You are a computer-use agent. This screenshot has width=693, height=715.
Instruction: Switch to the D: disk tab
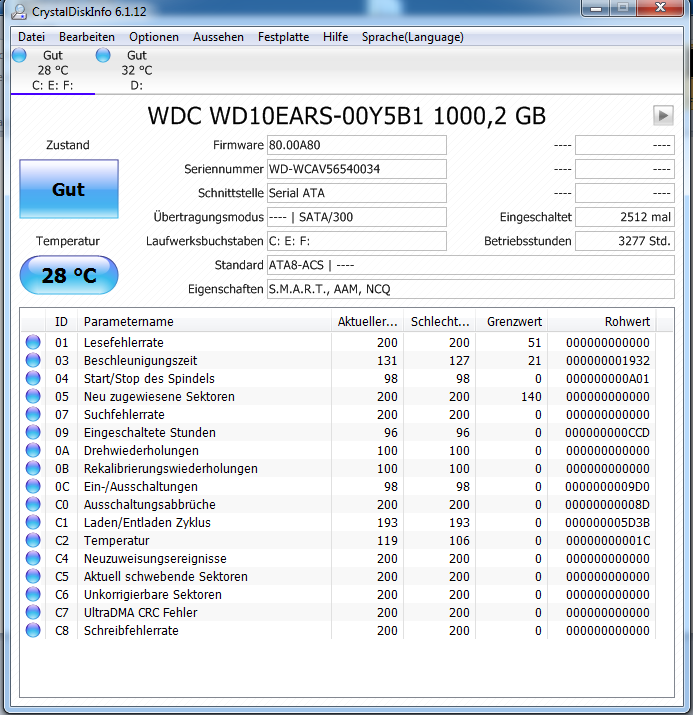[x=136, y=70]
